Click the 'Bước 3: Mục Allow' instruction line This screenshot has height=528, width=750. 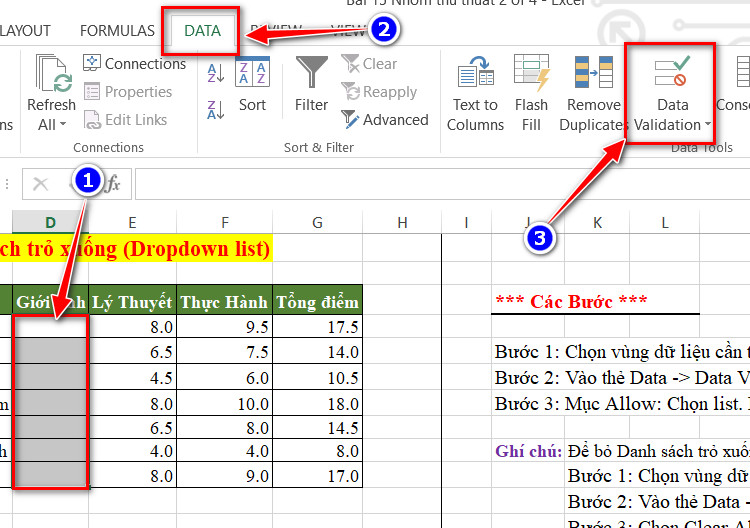tap(622, 404)
